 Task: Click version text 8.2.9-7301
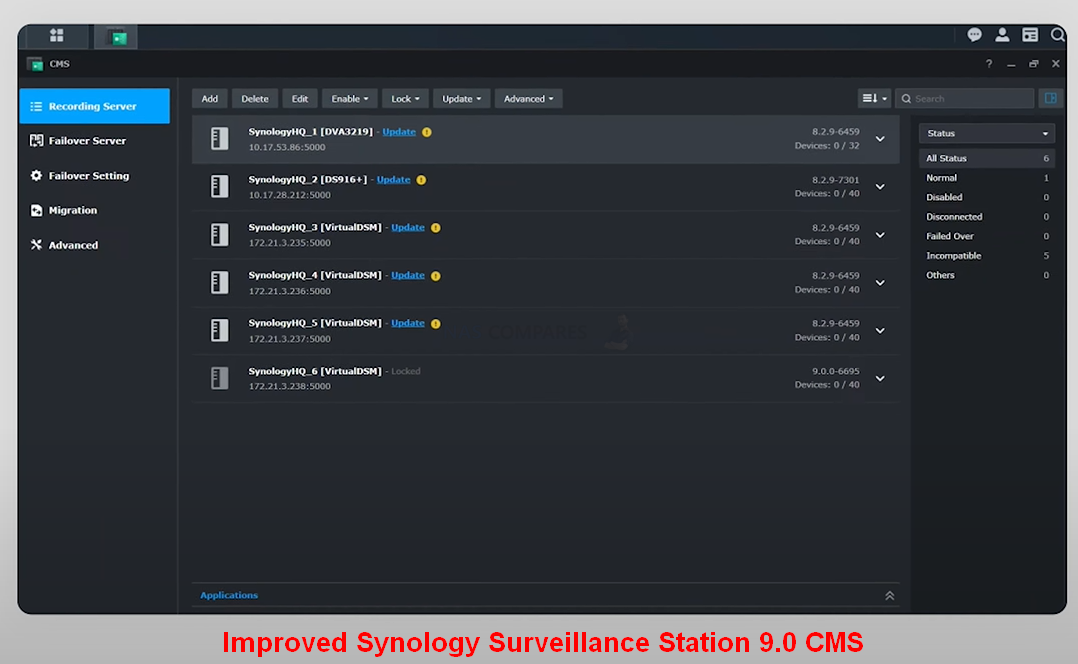click(x=835, y=180)
